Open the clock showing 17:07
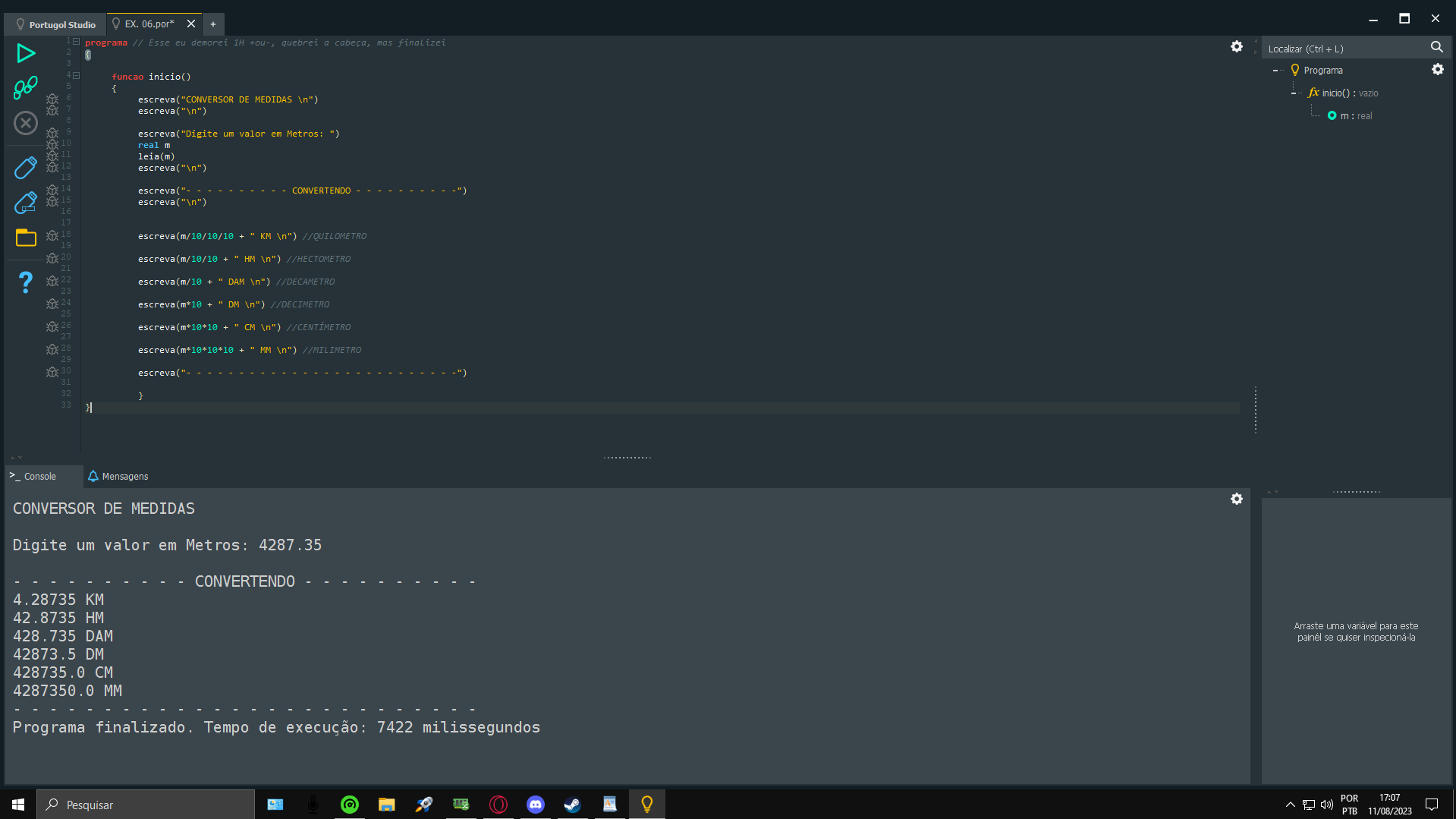 (x=1390, y=805)
